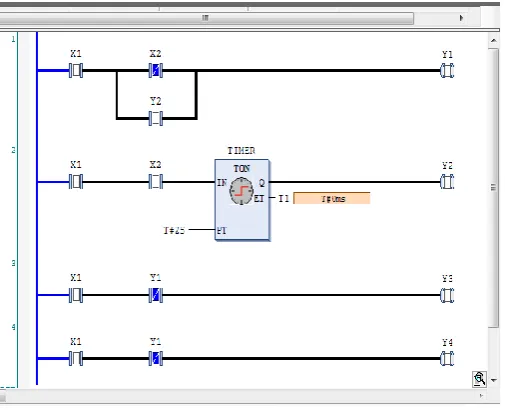Select the Y2 parallel contact in rung 1

tap(156, 118)
